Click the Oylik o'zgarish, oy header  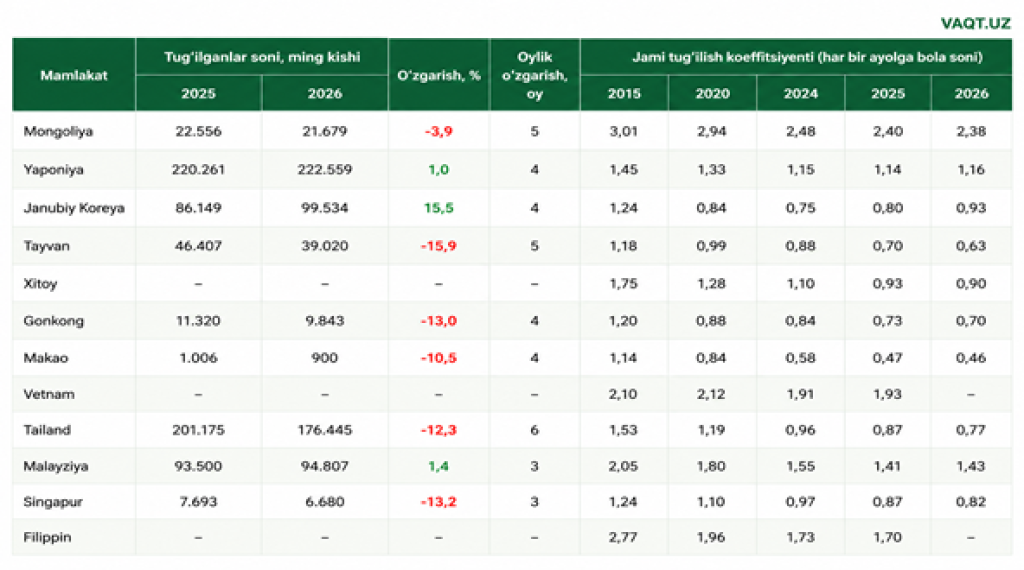click(x=534, y=75)
